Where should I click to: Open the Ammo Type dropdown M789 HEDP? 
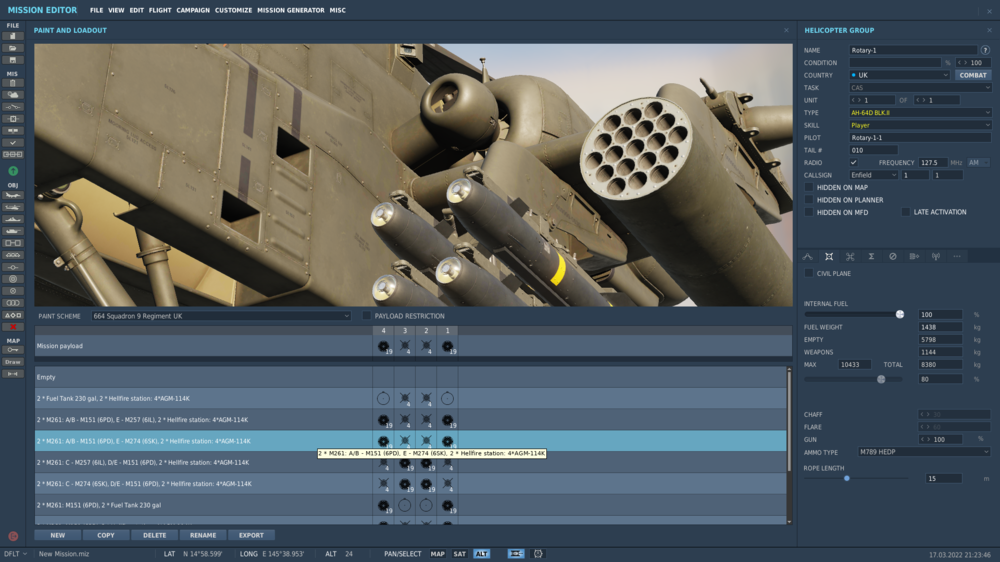923,452
